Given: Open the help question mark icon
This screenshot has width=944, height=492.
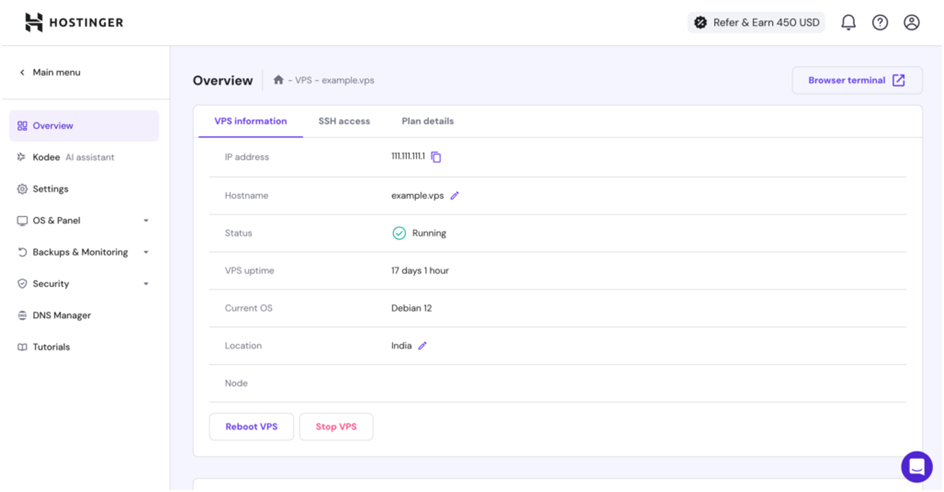Looking at the screenshot, I should [880, 22].
